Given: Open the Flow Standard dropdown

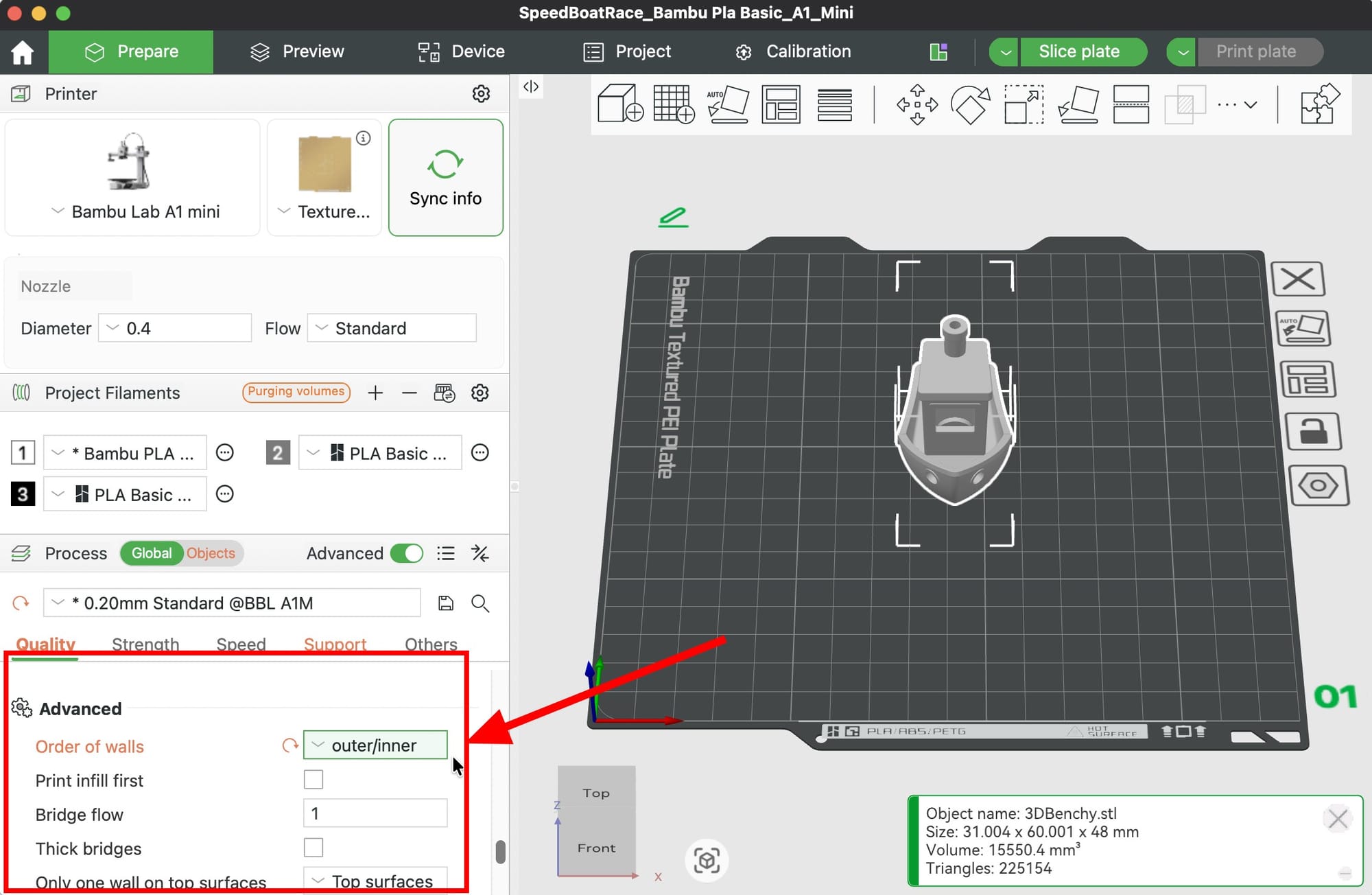Looking at the screenshot, I should click(392, 328).
